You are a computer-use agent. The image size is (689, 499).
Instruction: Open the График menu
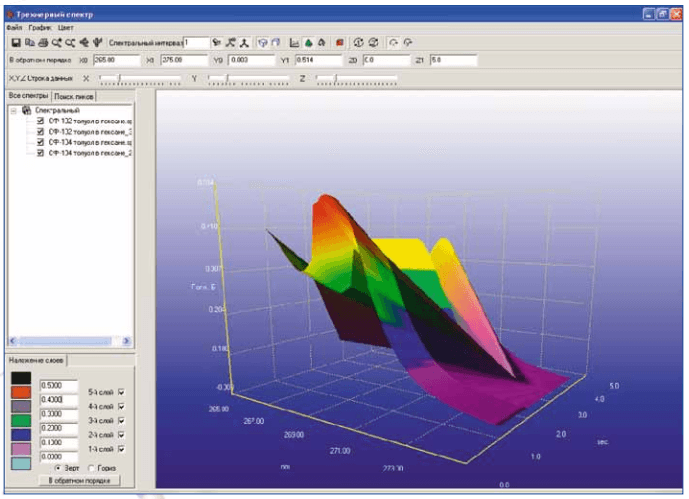40,28
